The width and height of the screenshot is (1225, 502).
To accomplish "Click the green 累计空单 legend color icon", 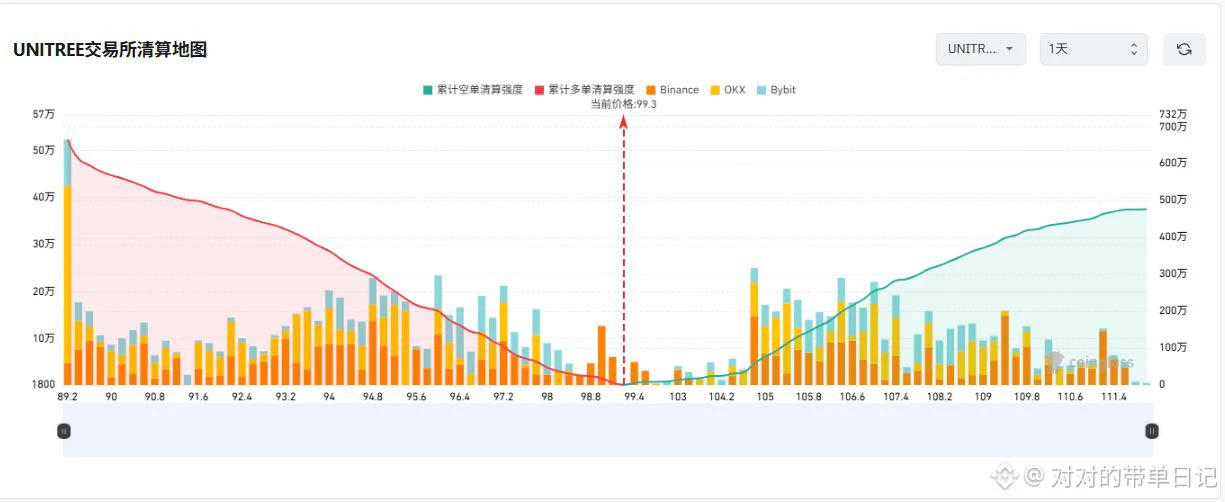I will tap(428, 90).
